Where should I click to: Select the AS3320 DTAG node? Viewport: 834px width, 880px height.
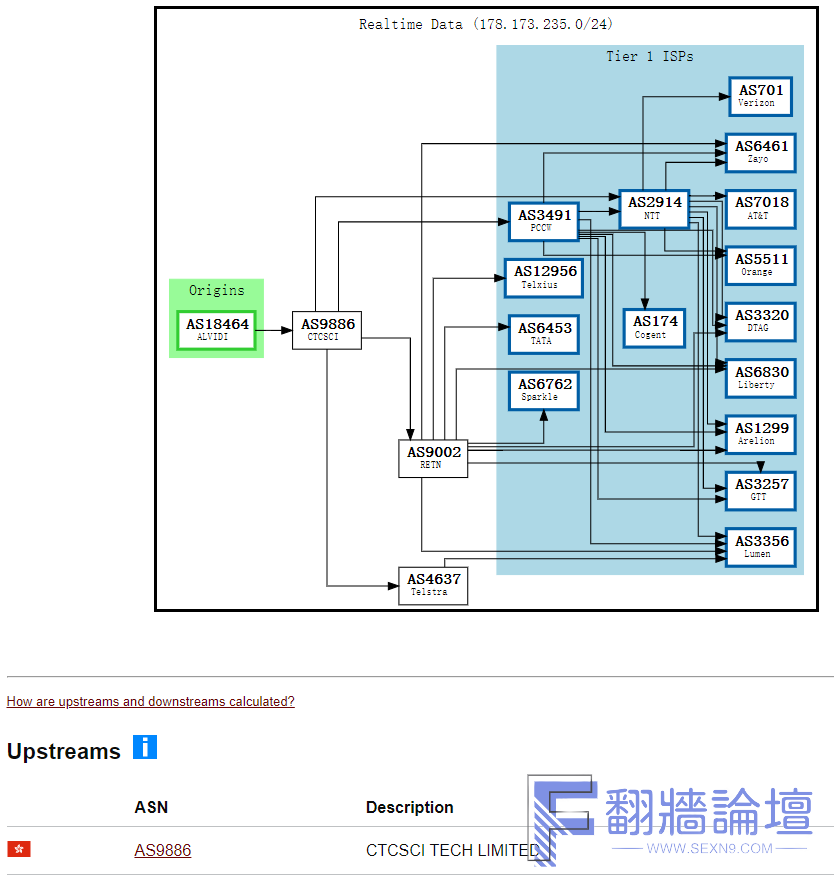point(760,322)
